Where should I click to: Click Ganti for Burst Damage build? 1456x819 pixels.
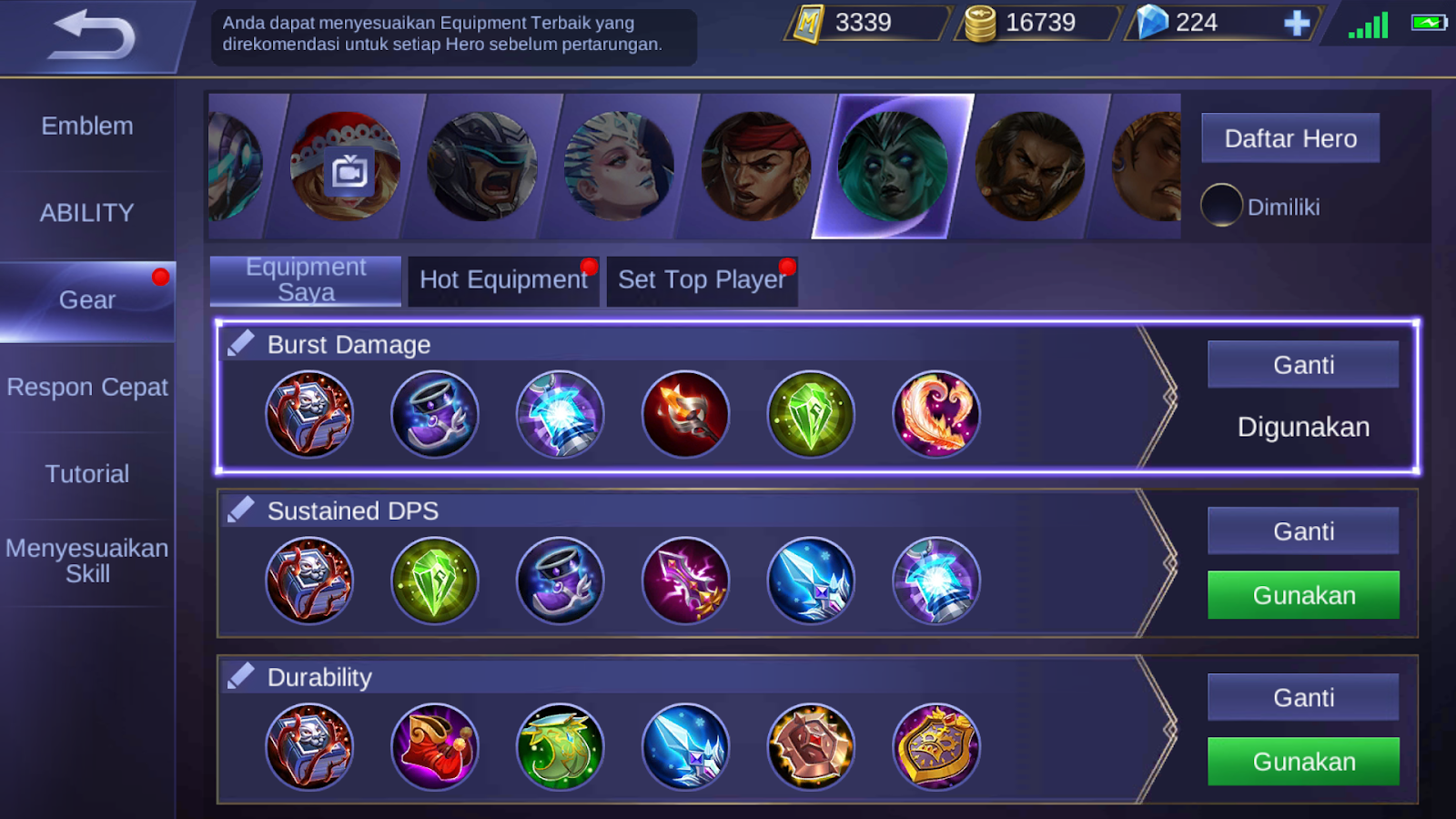[x=1303, y=365]
